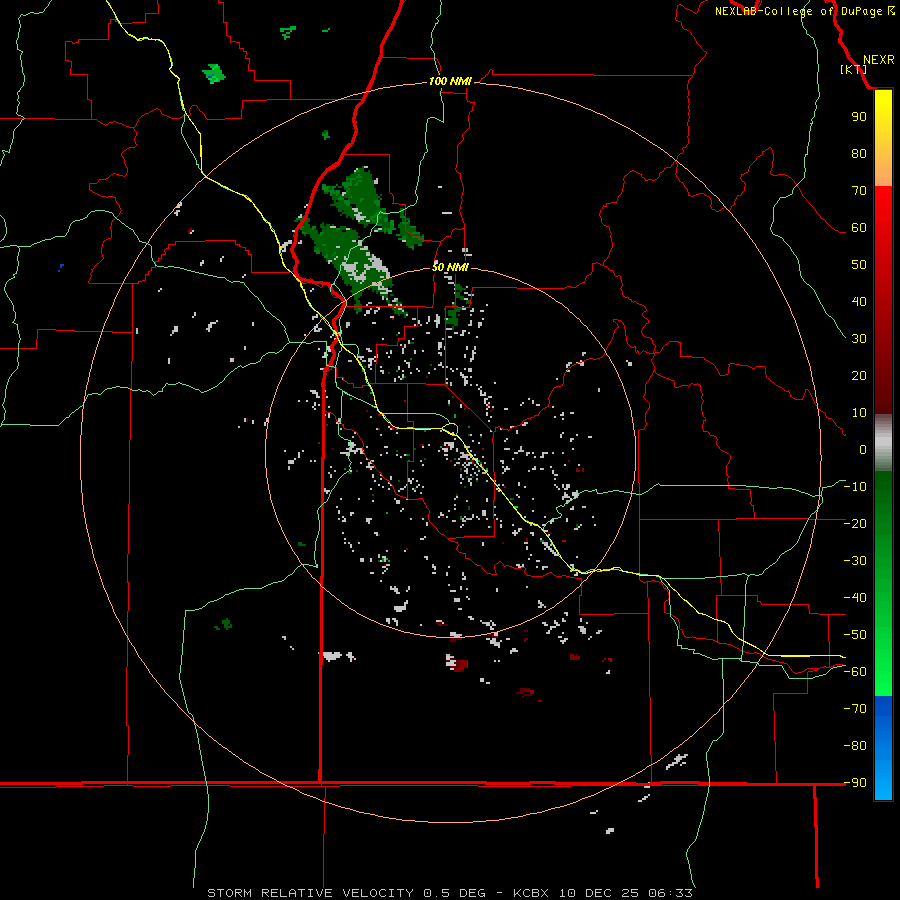900x900 pixels.
Task: Select the -80 scale label
Action: pos(855,746)
